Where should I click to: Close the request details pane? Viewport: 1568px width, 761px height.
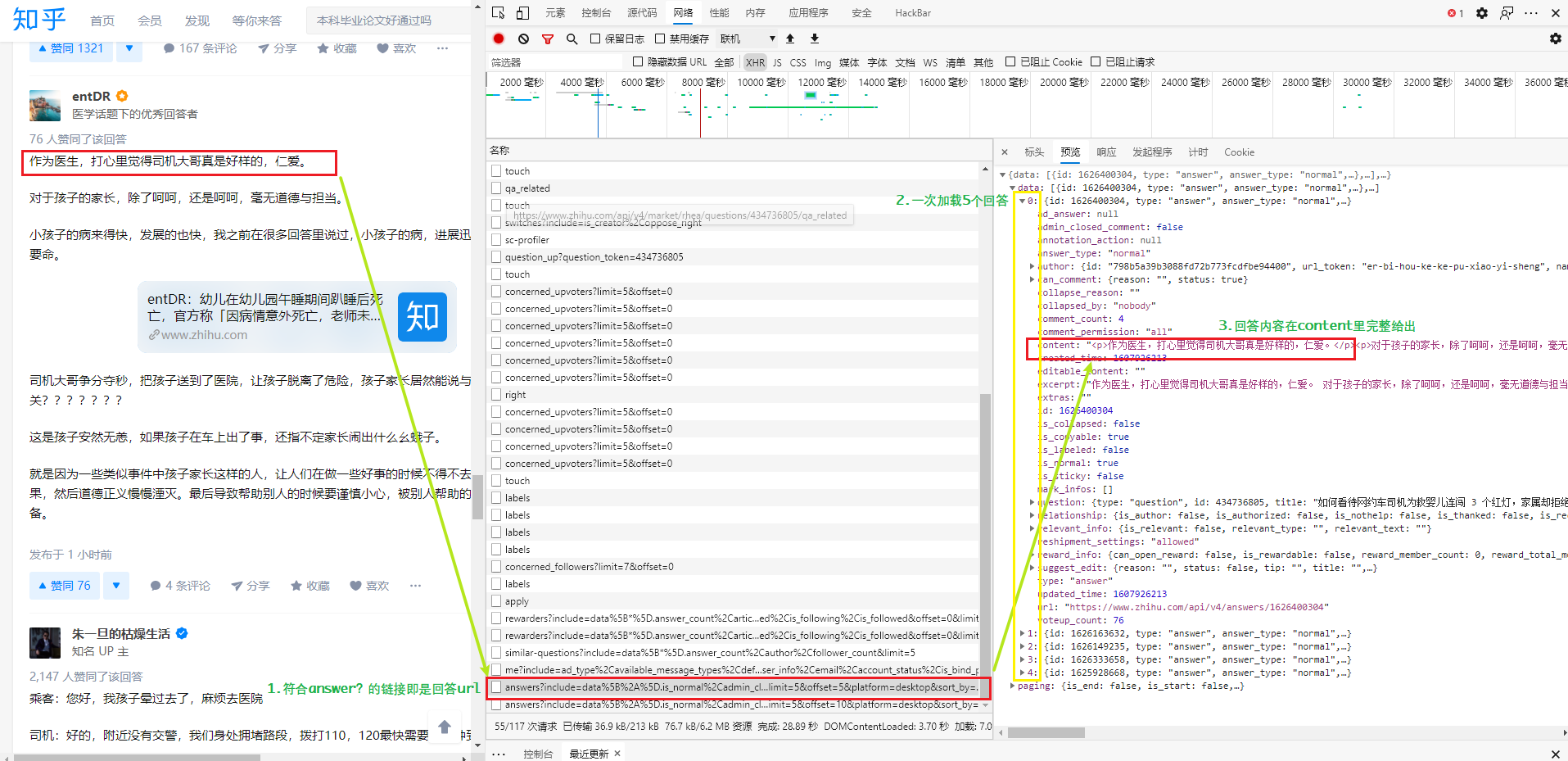tap(1005, 152)
